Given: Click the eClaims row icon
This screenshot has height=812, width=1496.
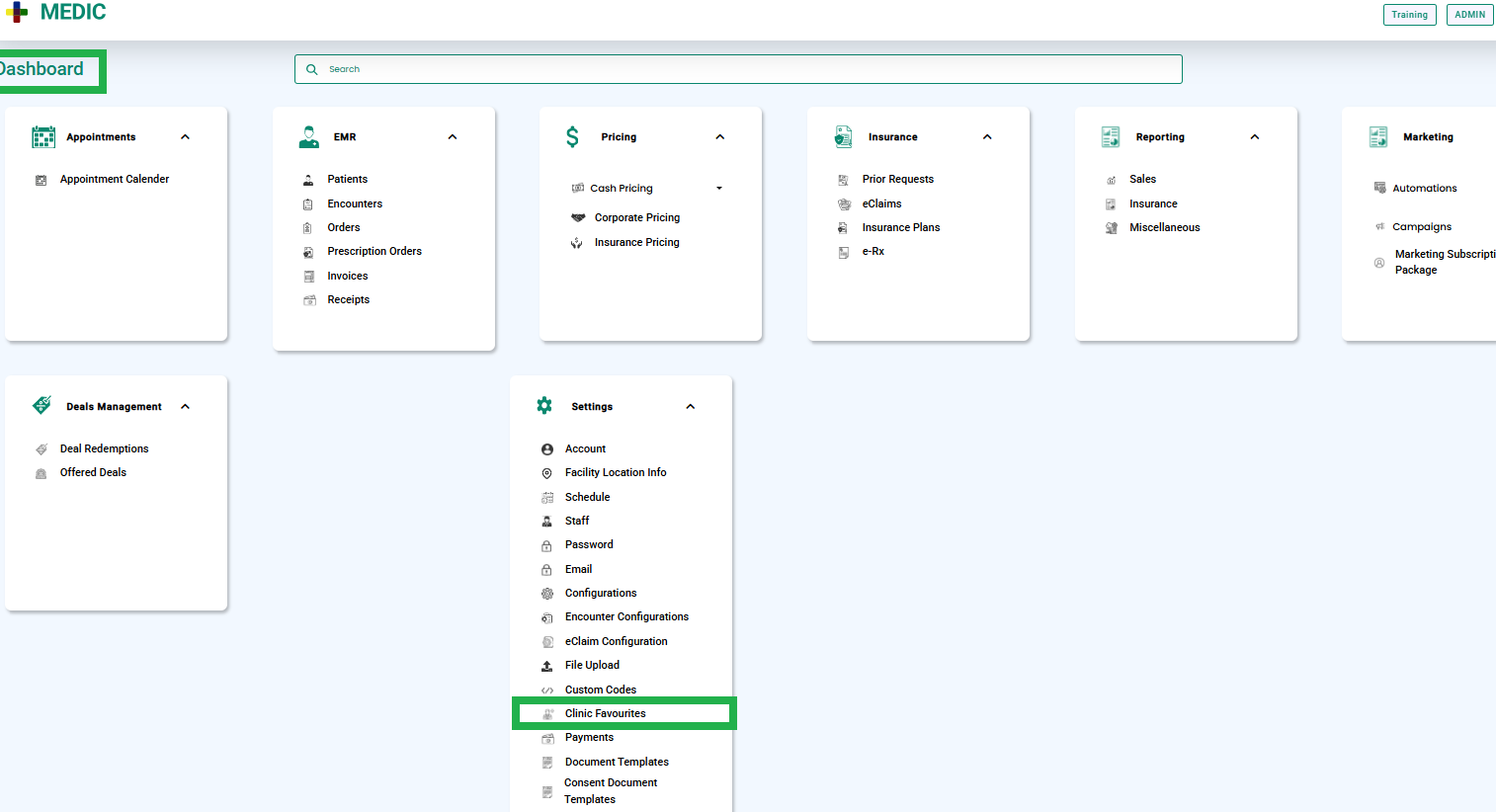Looking at the screenshot, I should click(844, 204).
